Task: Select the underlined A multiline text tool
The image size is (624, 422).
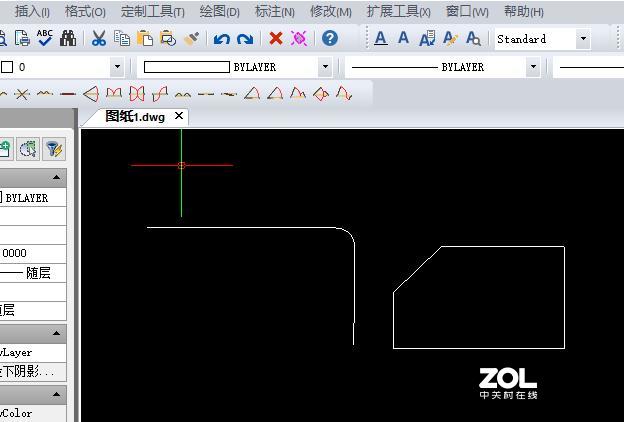Action: pyautogui.click(x=381, y=39)
